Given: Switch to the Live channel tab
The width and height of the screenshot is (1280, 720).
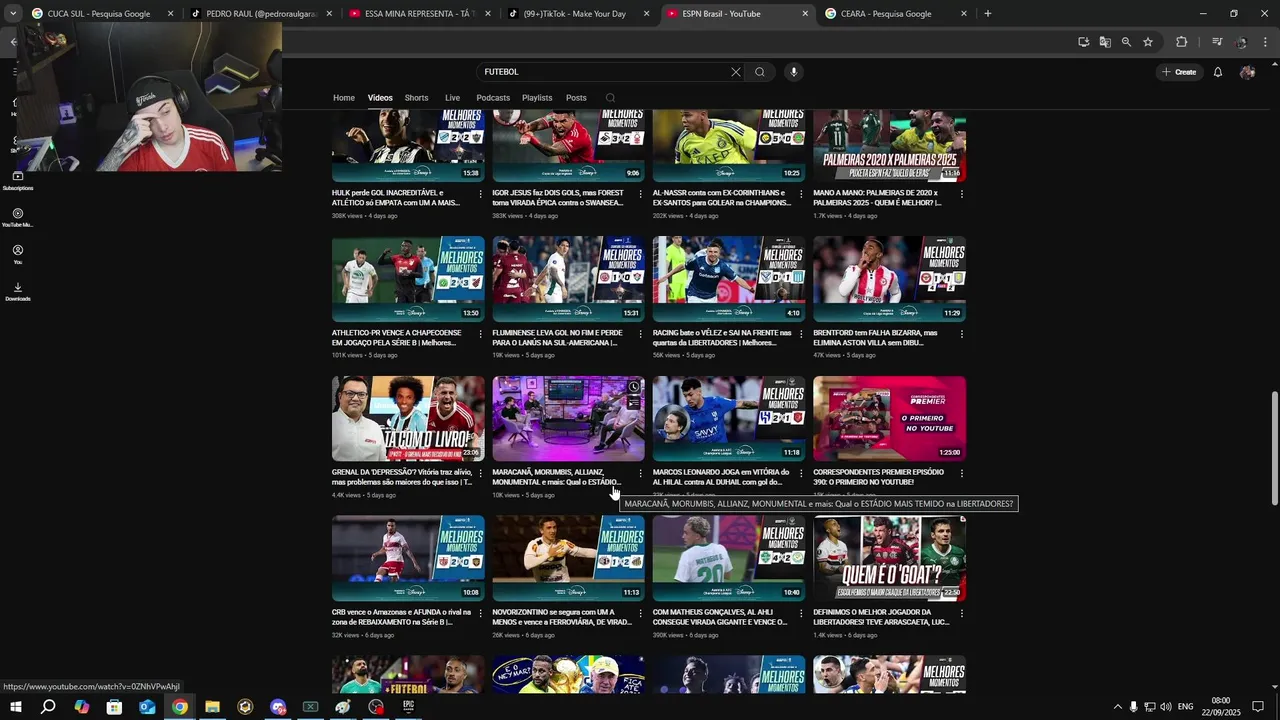Looking at the screenshot, I should pyautogui.click(x=452, y=98).
